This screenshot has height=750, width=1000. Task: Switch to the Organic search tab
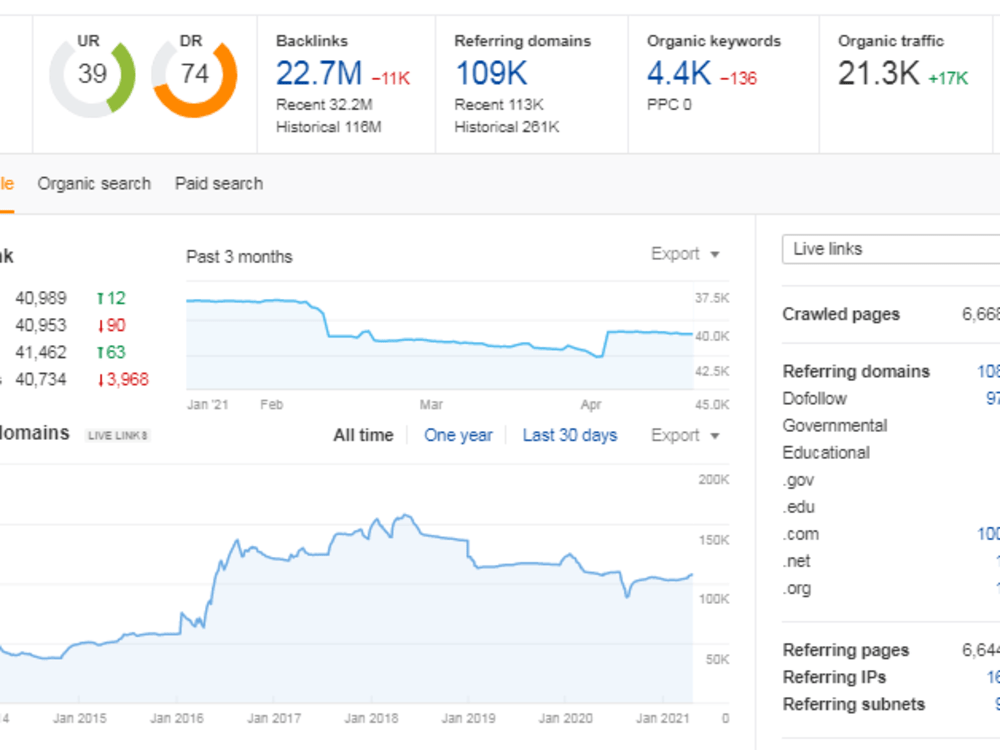(94, 184)
